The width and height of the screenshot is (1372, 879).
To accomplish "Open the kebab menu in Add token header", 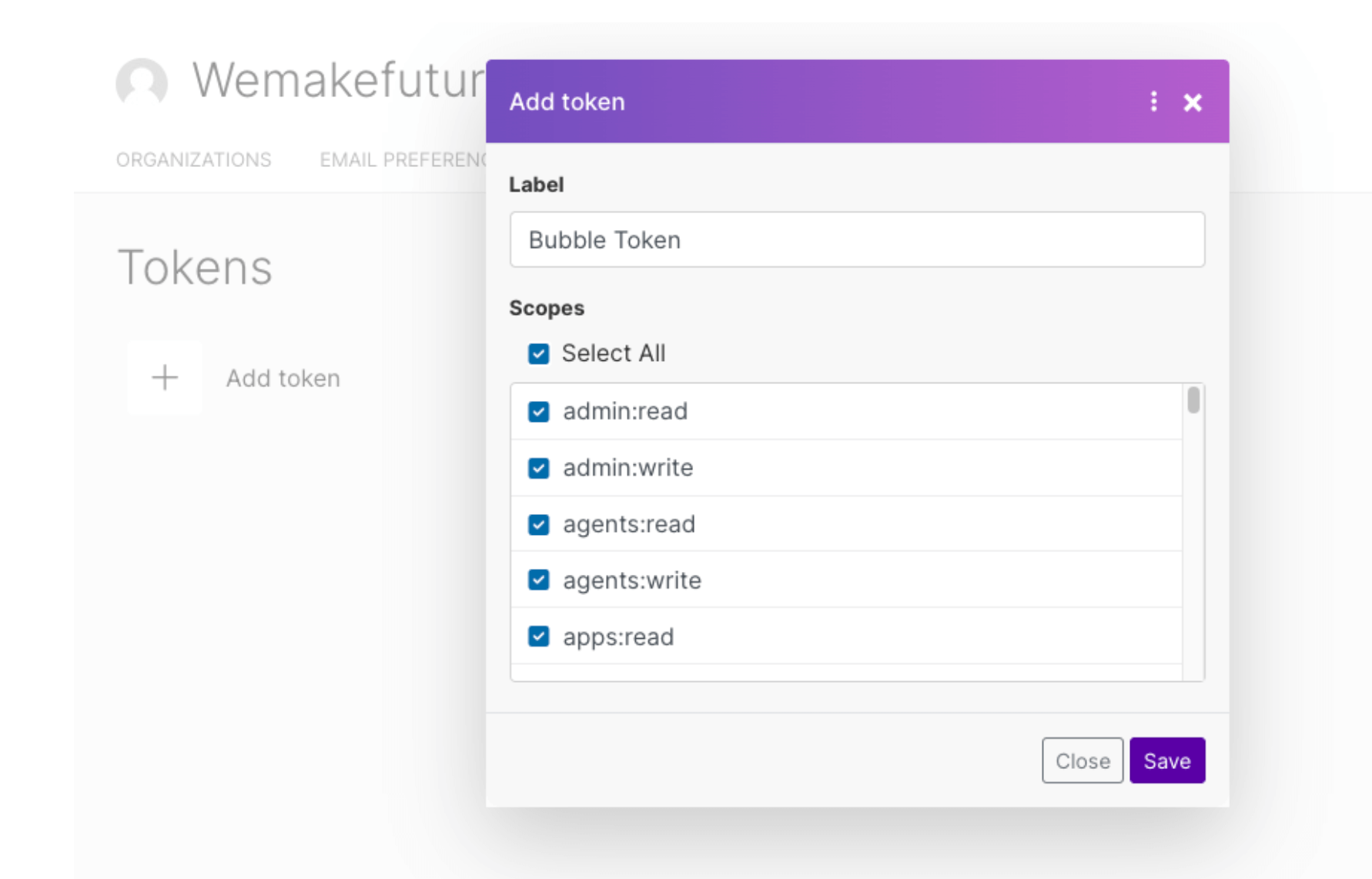I will pos(1153,102).
